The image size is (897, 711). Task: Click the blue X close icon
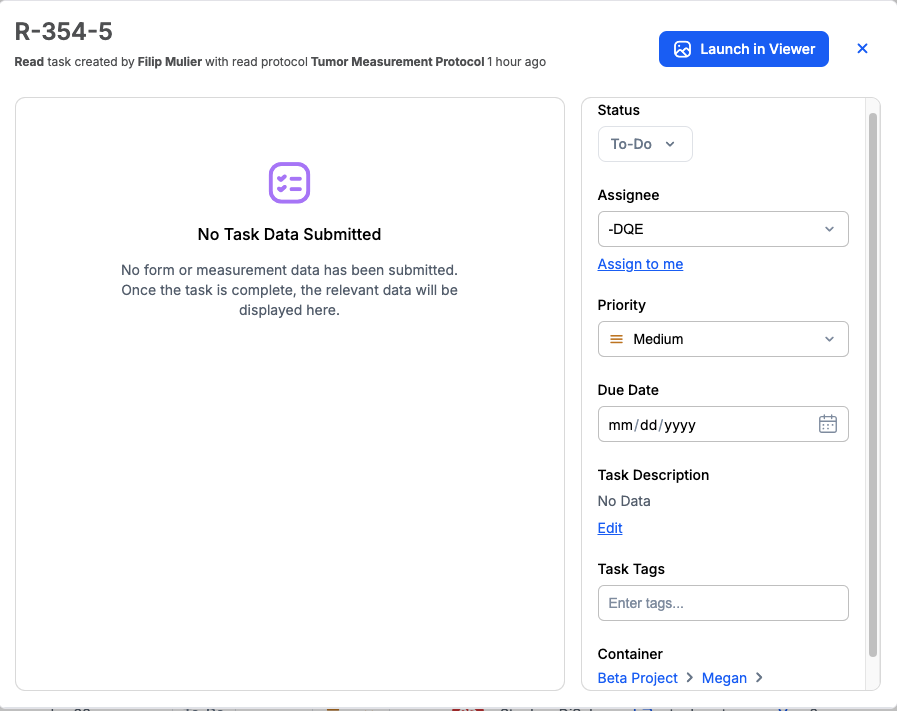pyautogui.click(x=862, y=48)
